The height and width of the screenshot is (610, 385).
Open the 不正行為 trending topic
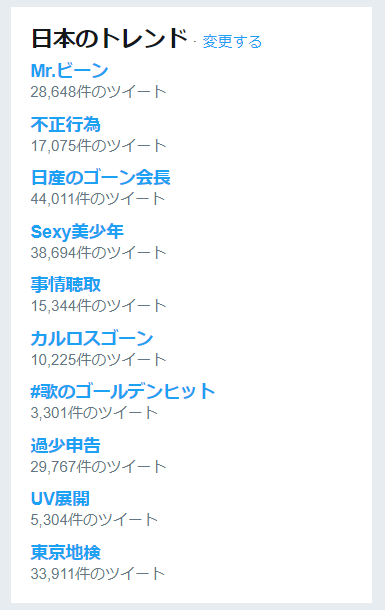click(66, 124)
